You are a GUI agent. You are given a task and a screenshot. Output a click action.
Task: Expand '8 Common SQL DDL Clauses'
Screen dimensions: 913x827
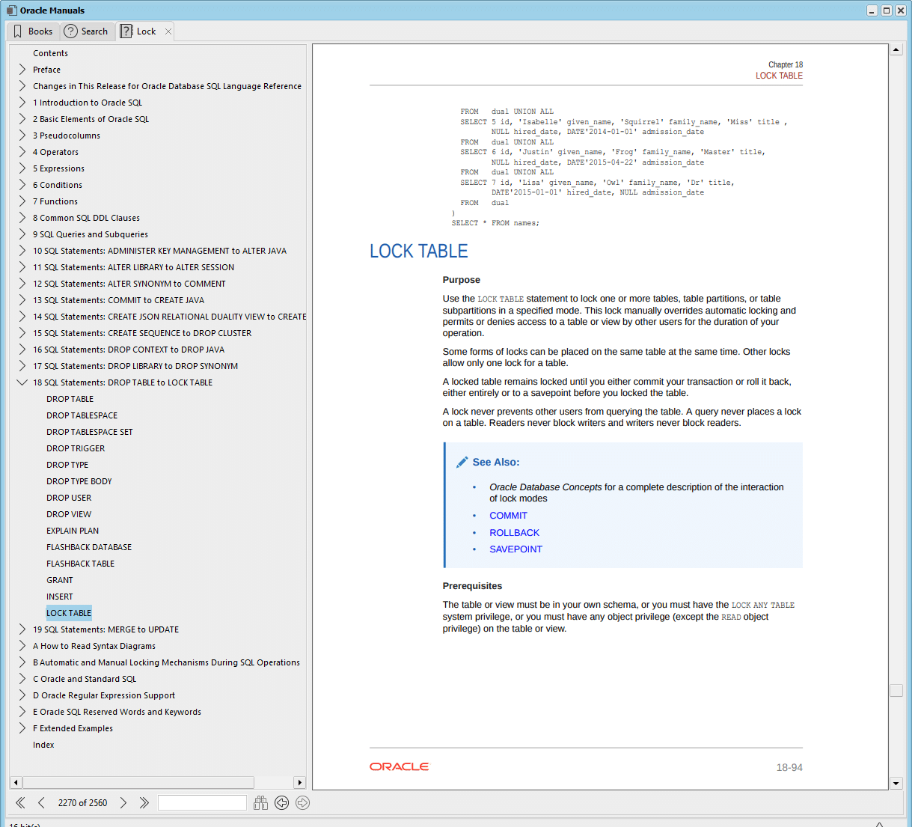point(22,218)
